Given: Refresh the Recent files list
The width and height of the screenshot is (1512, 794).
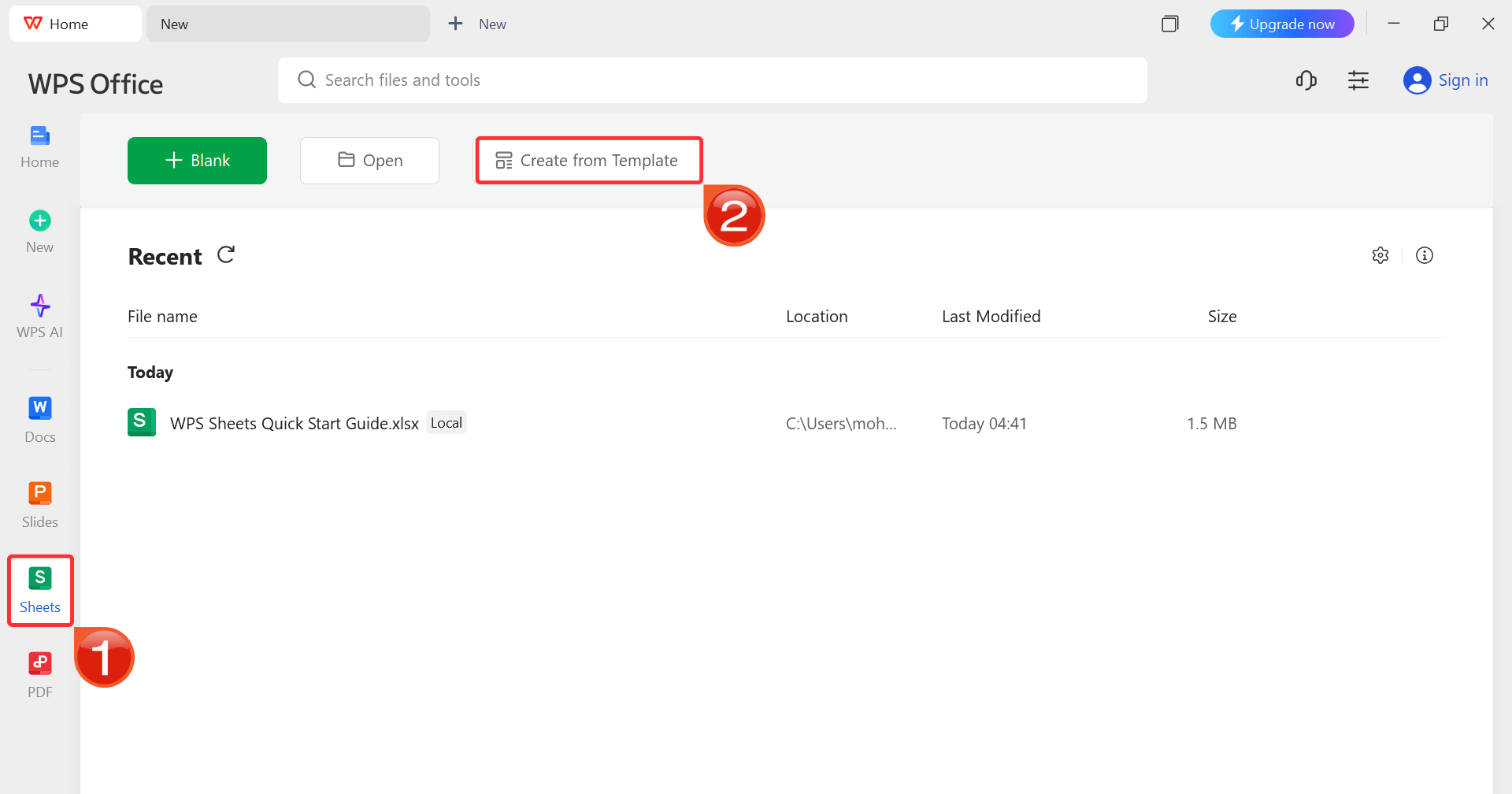Looking at the screenshot, I should [x=226, y=255].
